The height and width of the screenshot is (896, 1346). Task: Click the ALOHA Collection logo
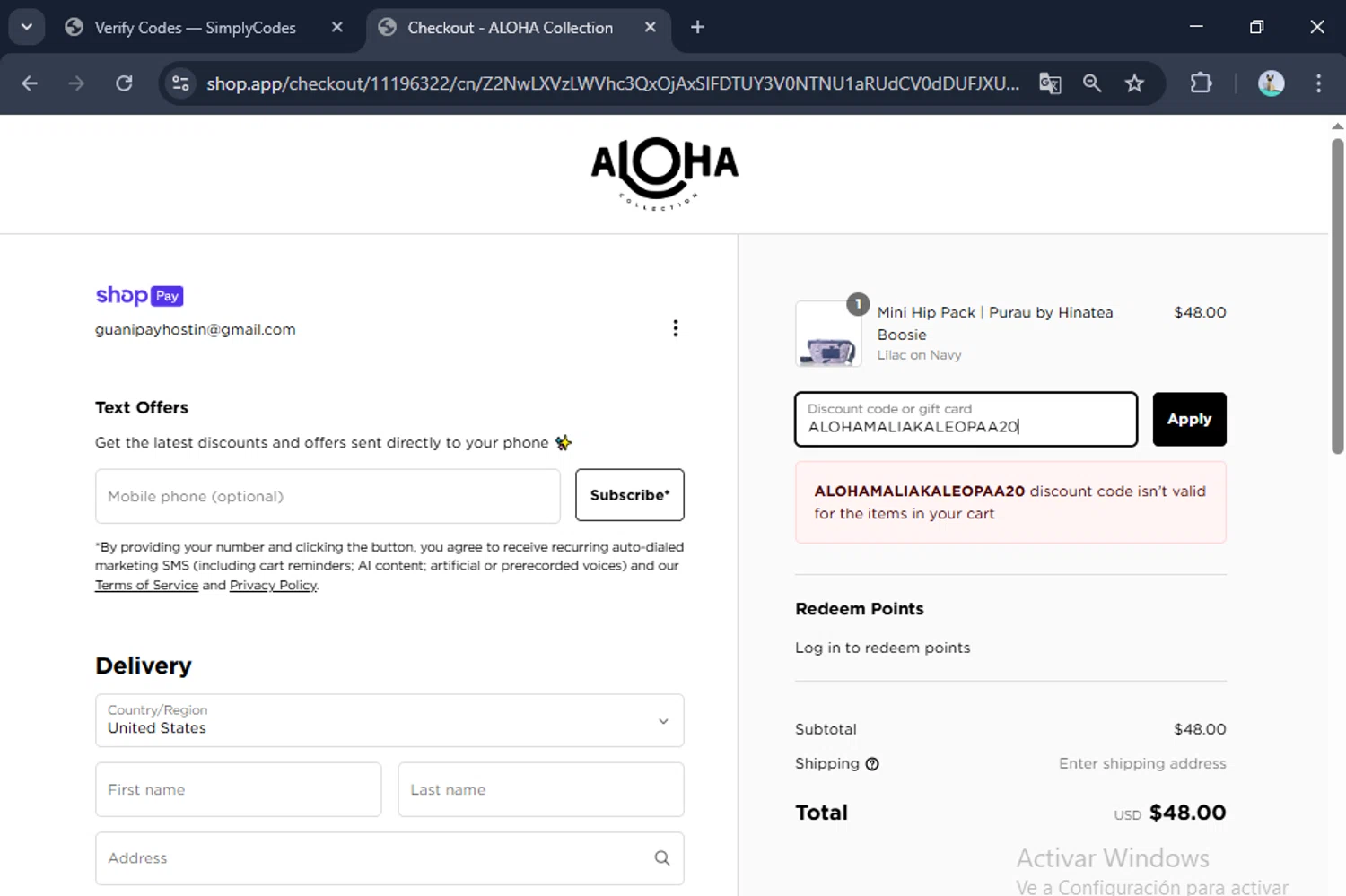(x=665, y=174)
